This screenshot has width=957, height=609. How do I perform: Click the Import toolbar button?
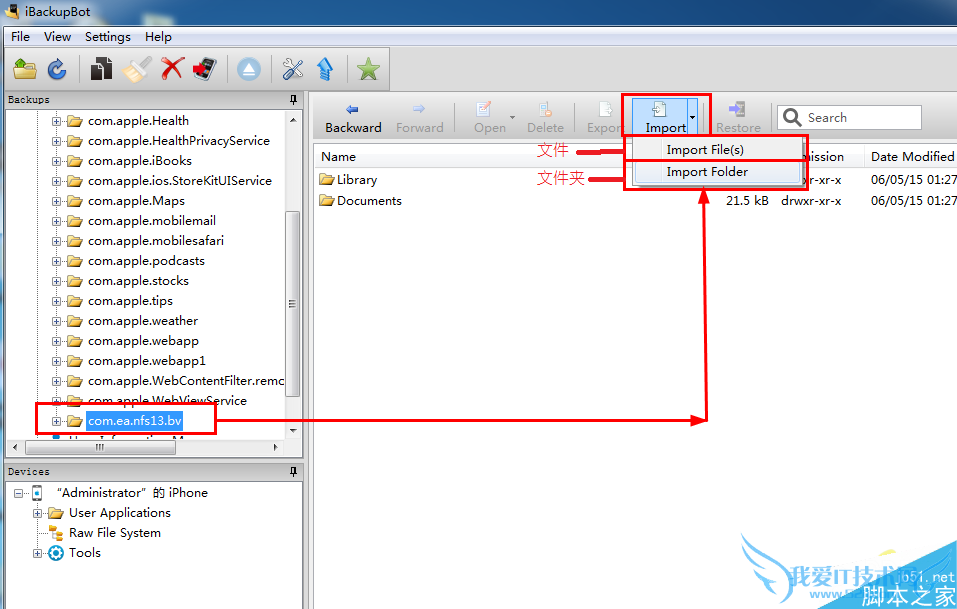tap(660, 118)
